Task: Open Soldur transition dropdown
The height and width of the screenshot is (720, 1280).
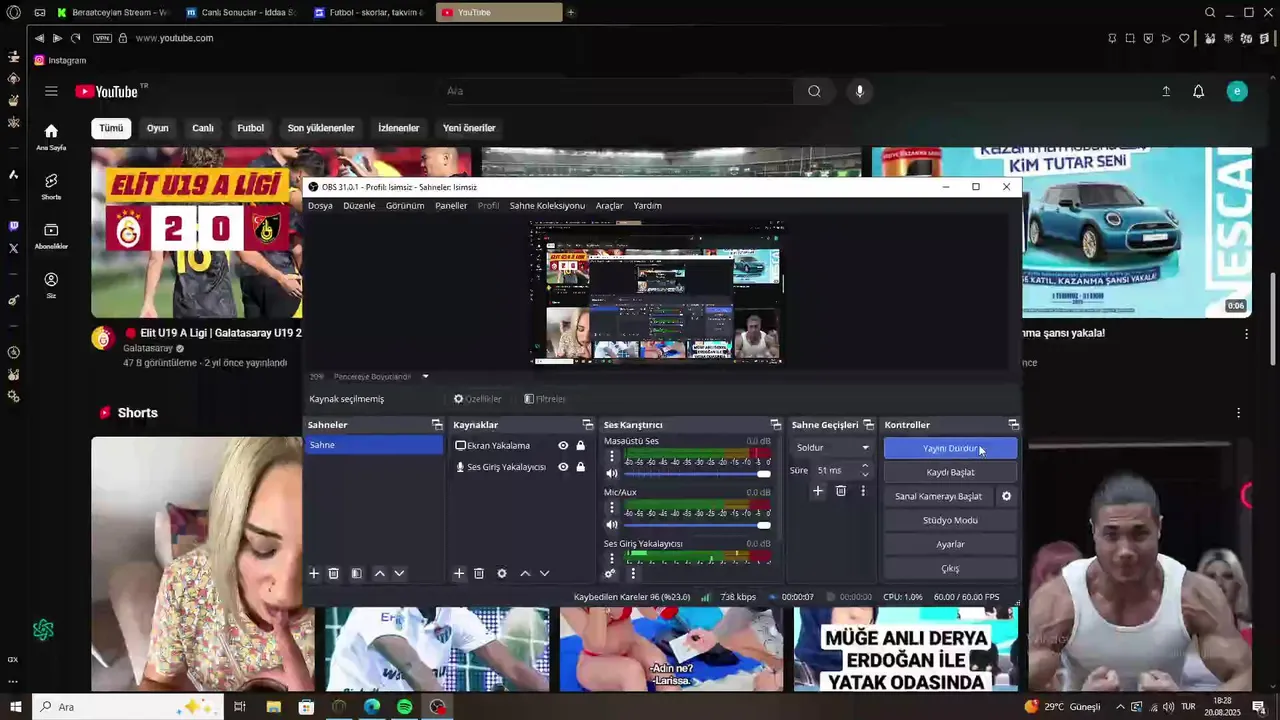Action: [832, 447]
